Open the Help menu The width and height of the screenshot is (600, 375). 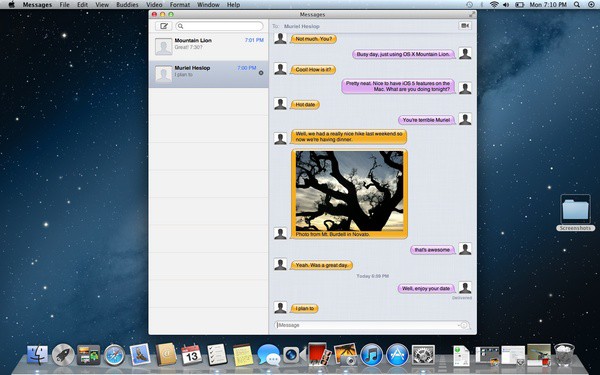[x=233, y=5]
